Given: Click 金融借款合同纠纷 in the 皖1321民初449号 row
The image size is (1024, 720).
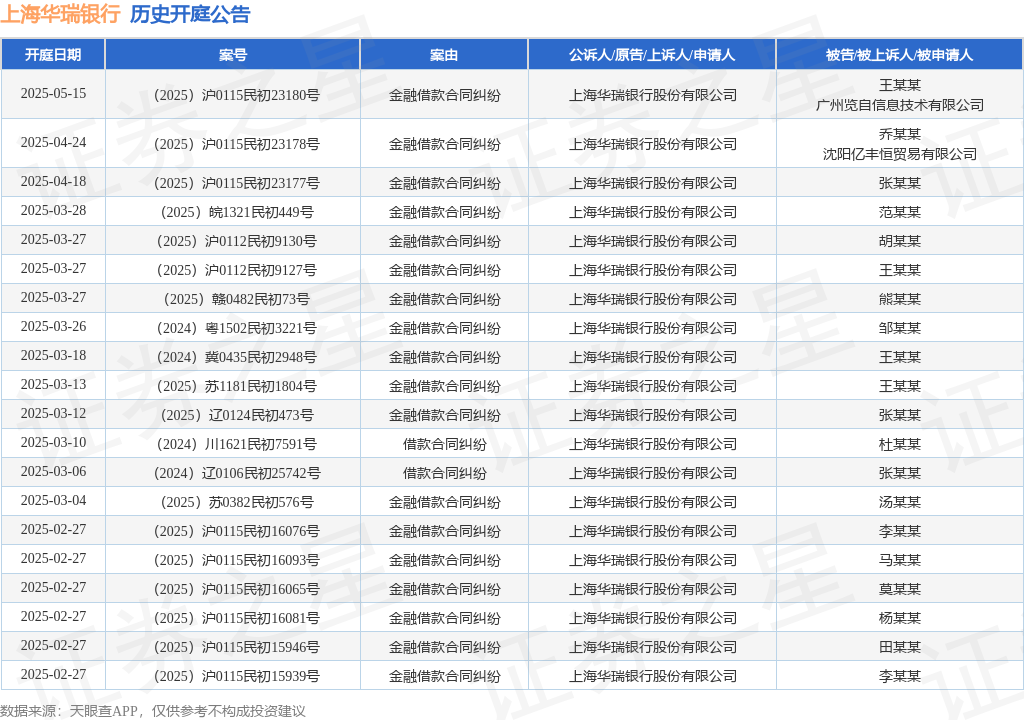Looking at the screenshot, I should [x=444, y=212].
